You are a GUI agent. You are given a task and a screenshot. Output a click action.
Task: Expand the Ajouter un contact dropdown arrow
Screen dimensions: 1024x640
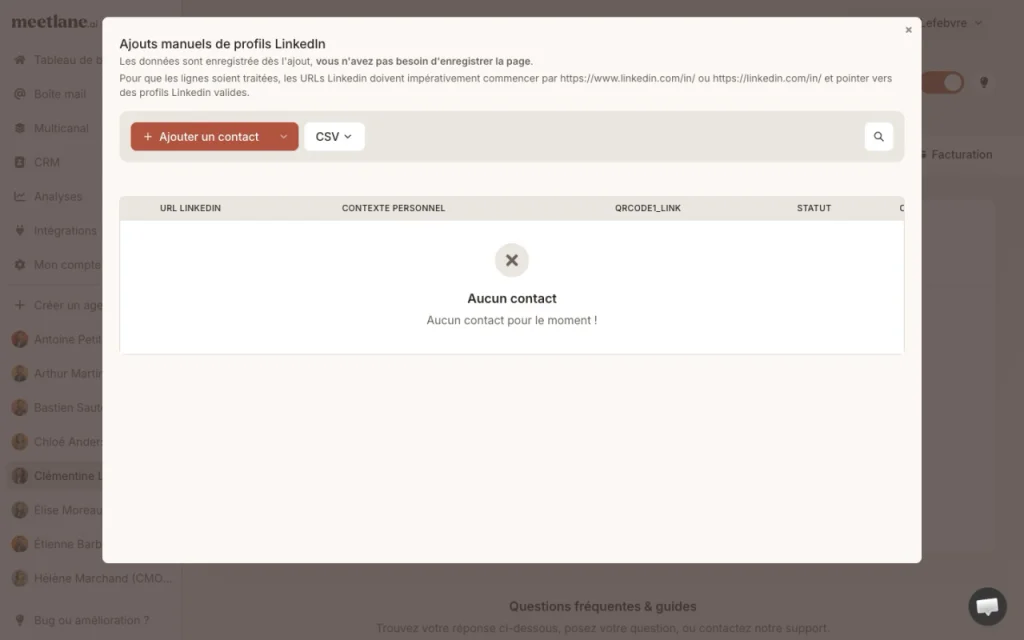pos(283,136)
